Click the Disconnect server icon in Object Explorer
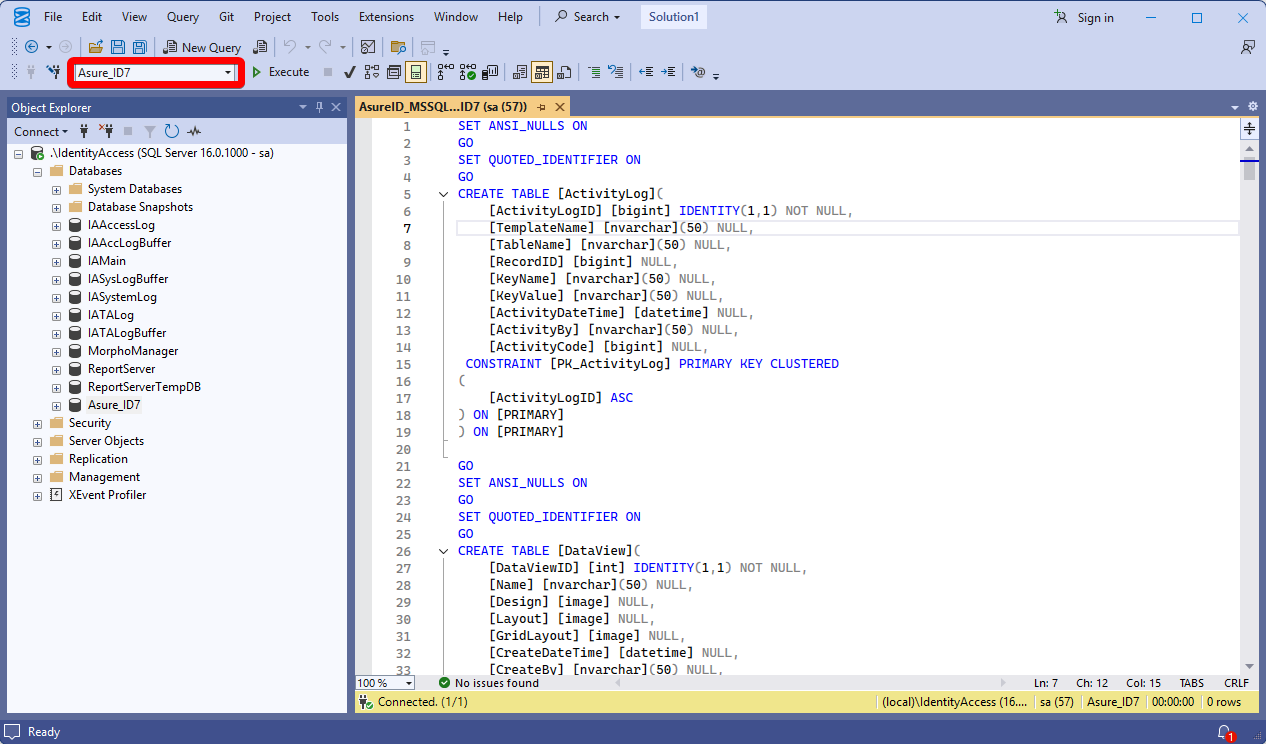This screenshot has width=1266, height=744. click(x=106, y=131)
